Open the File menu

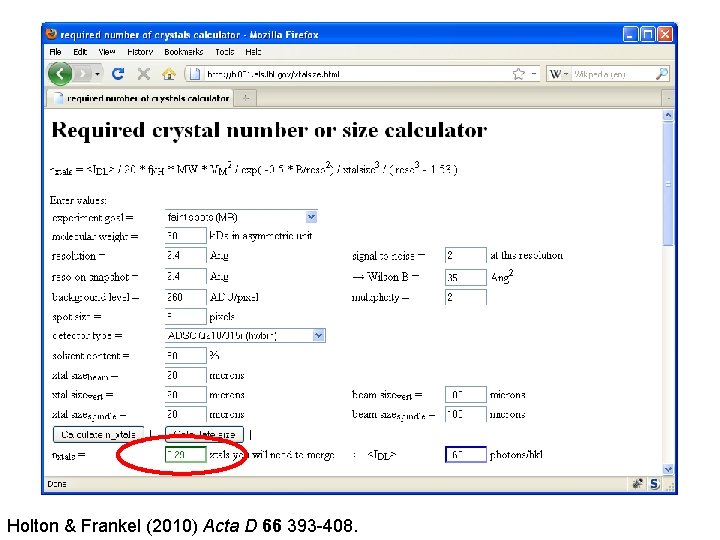click(55, 52)
